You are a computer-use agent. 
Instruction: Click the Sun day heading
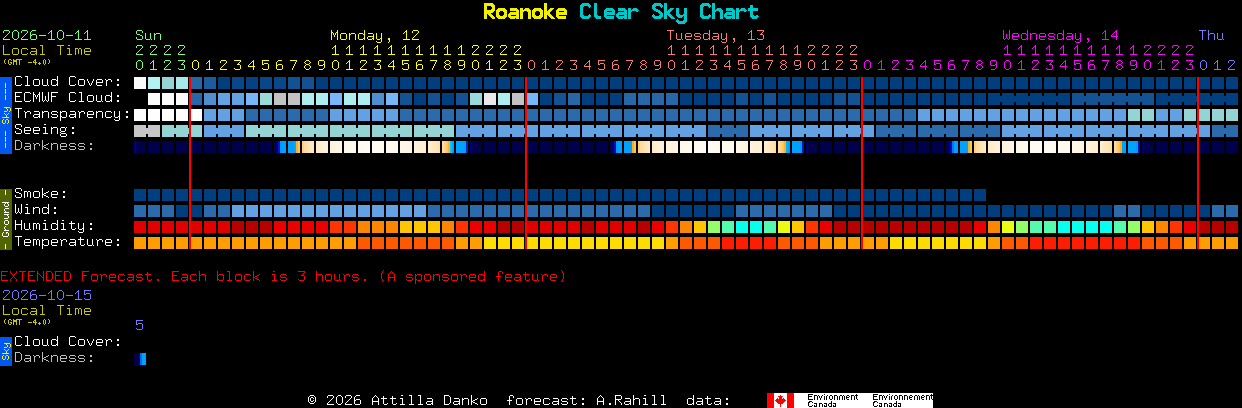pos(148,35)
